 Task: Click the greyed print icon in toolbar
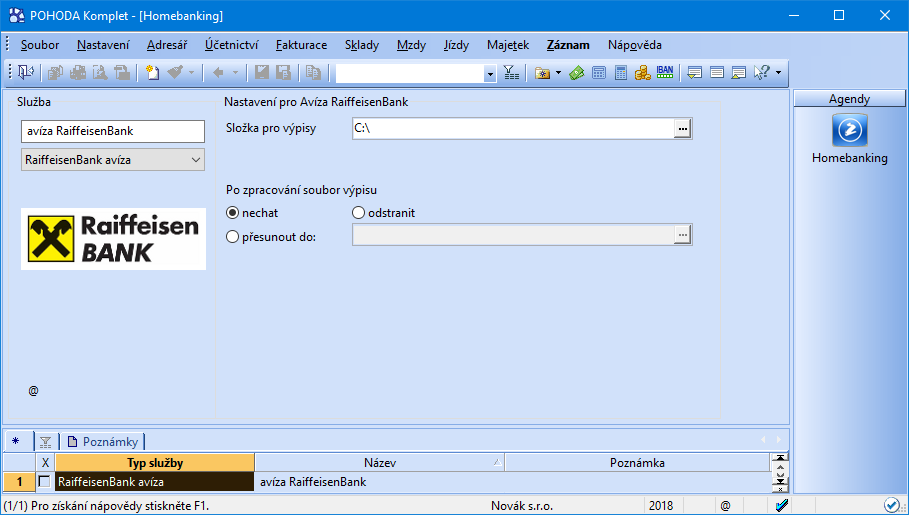(x=78, y=72)
